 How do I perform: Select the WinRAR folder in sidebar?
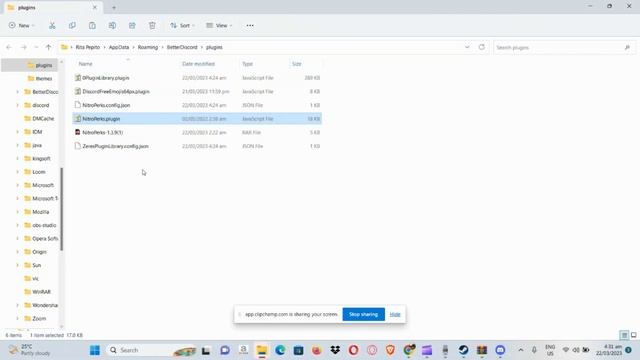[38, 292]
